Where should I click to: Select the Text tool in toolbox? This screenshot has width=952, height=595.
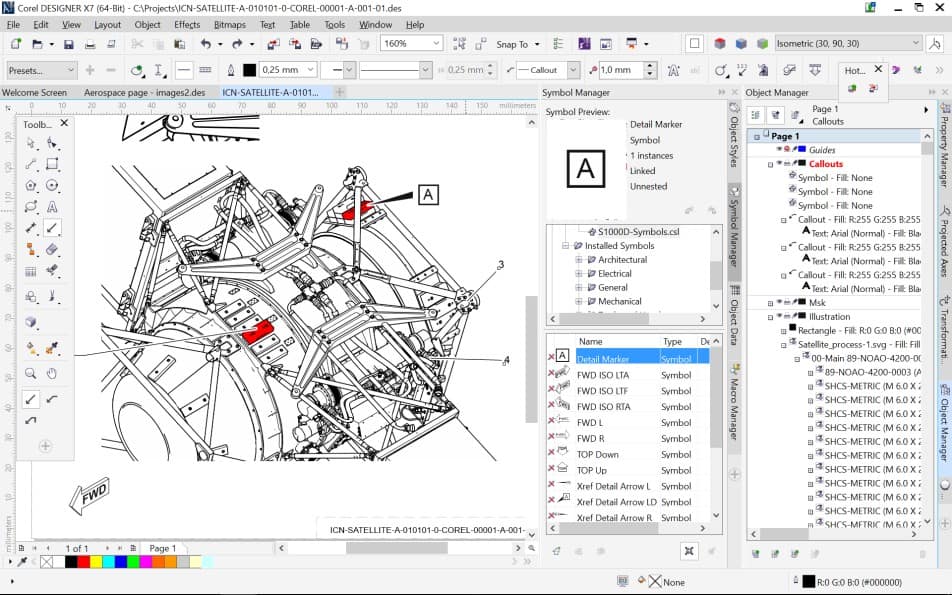click(x=52, y=207)
